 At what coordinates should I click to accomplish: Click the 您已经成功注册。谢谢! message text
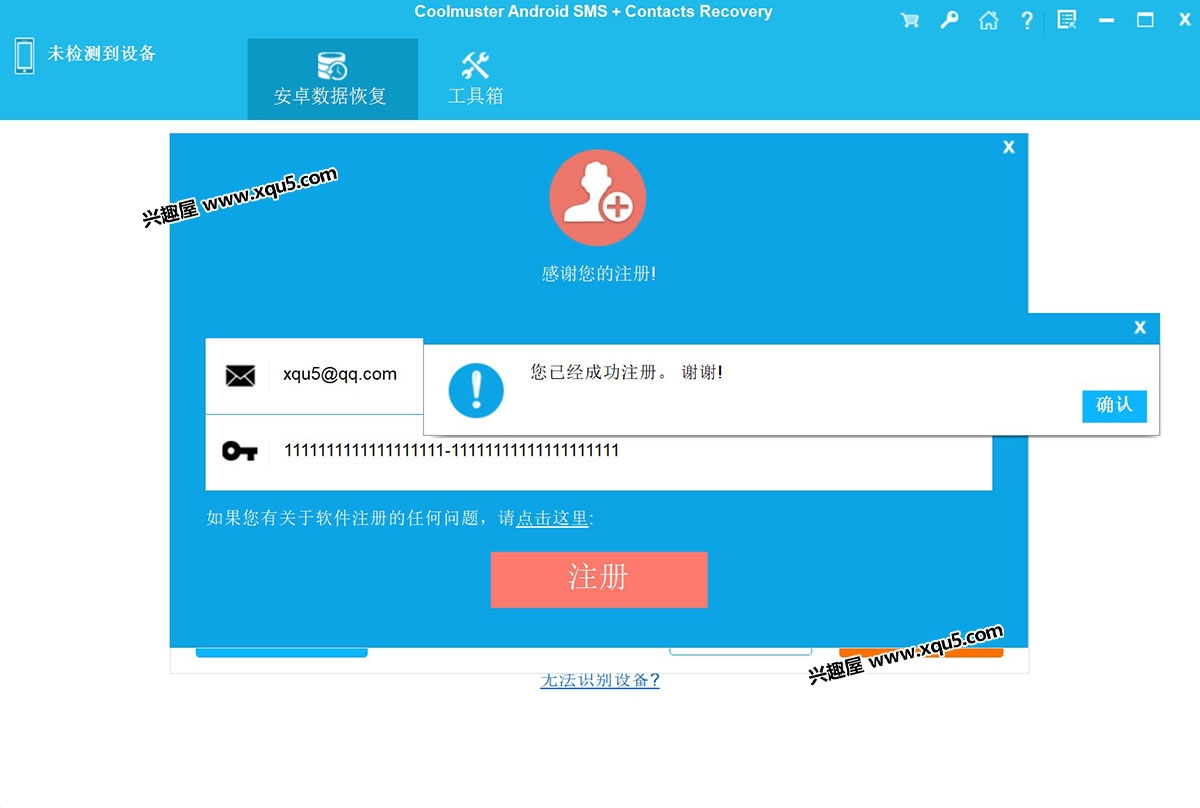coord(626,372)
